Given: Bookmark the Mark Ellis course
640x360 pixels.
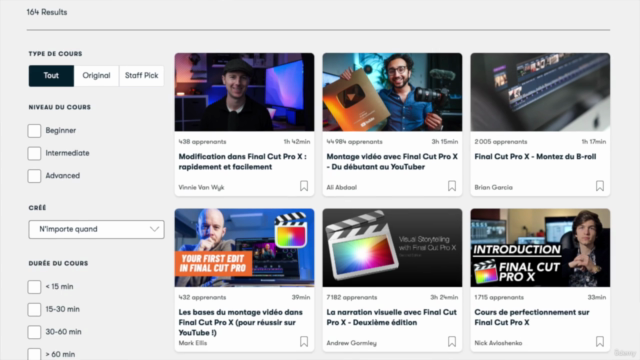Looking at the screenshot, I should pyautogui.click(x=304, y=342).
